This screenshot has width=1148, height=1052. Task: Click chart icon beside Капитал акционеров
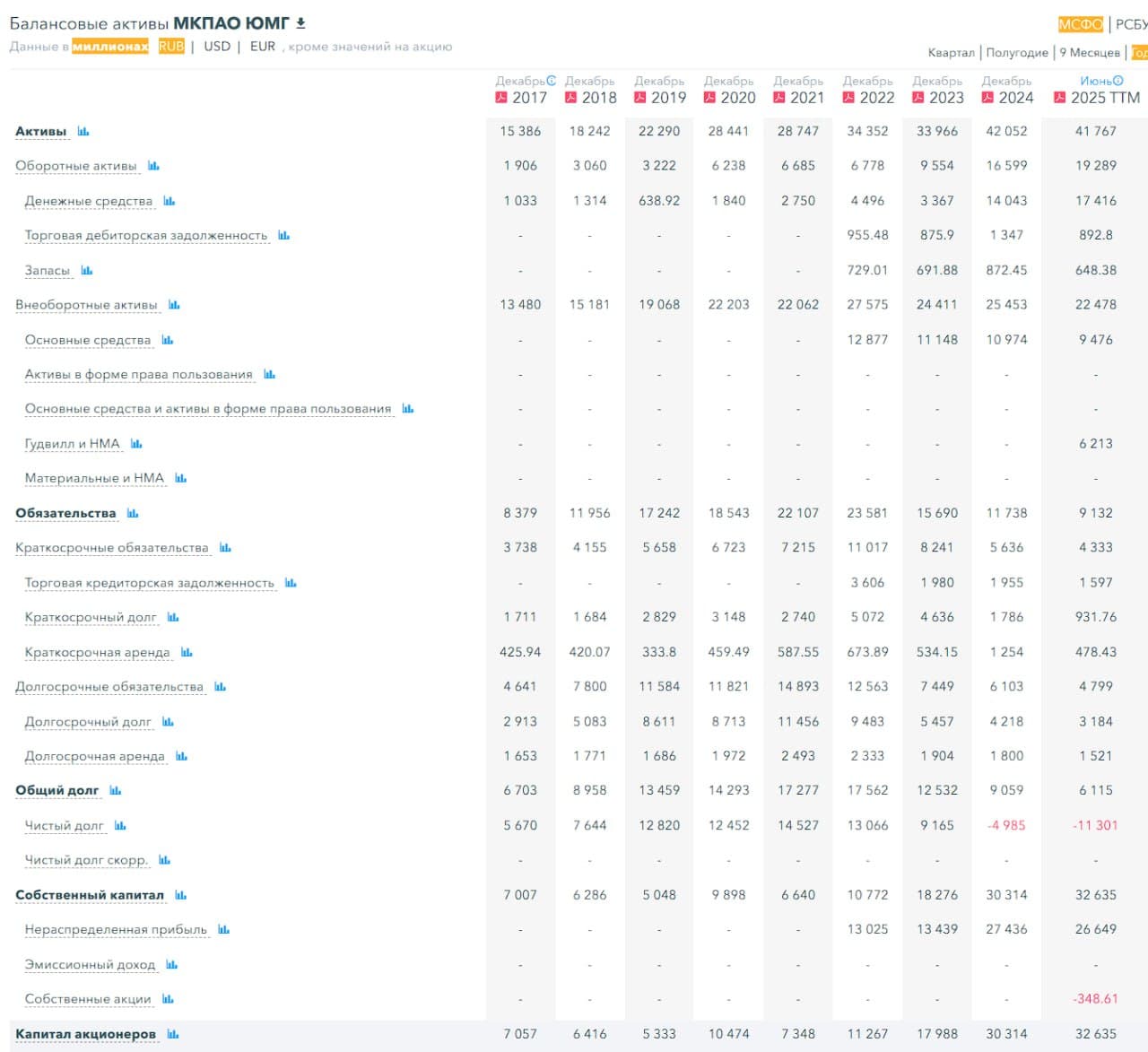(173, 1034)
